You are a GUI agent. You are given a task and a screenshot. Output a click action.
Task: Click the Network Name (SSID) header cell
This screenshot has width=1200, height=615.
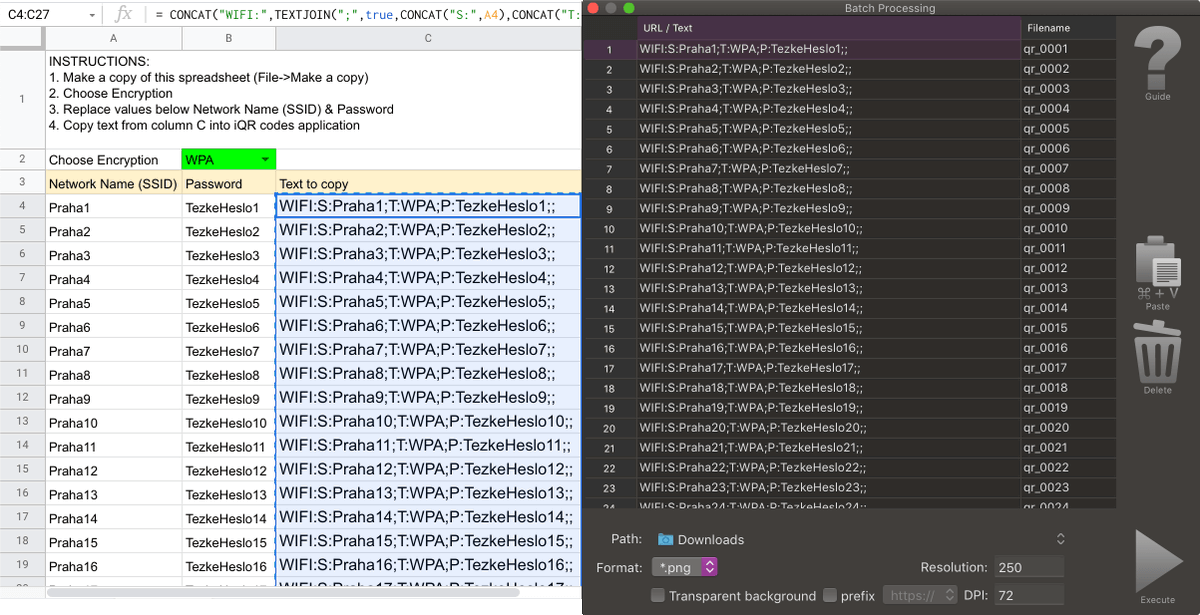113,183
